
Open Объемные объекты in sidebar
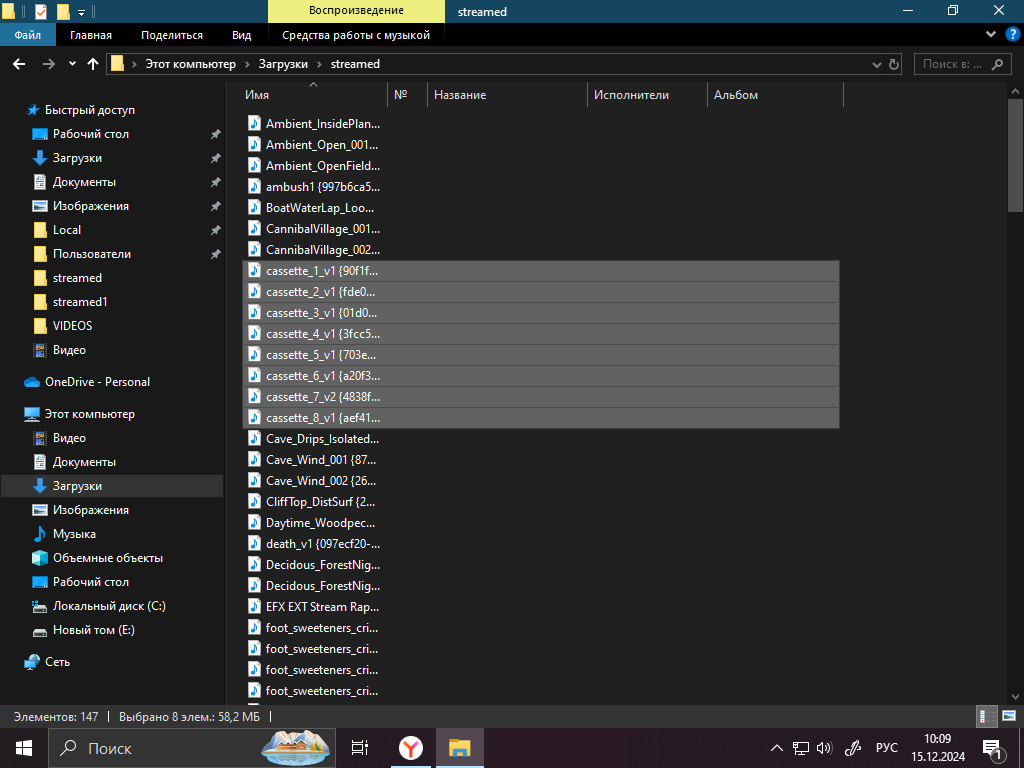click(x=108, y=558)
